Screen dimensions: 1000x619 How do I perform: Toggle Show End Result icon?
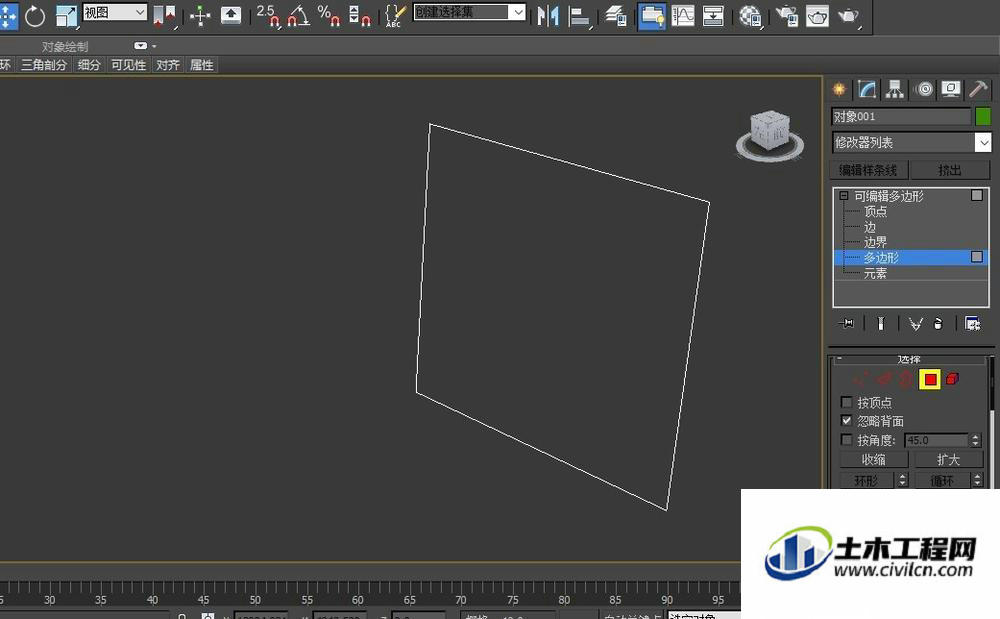(x=881, y=324)
